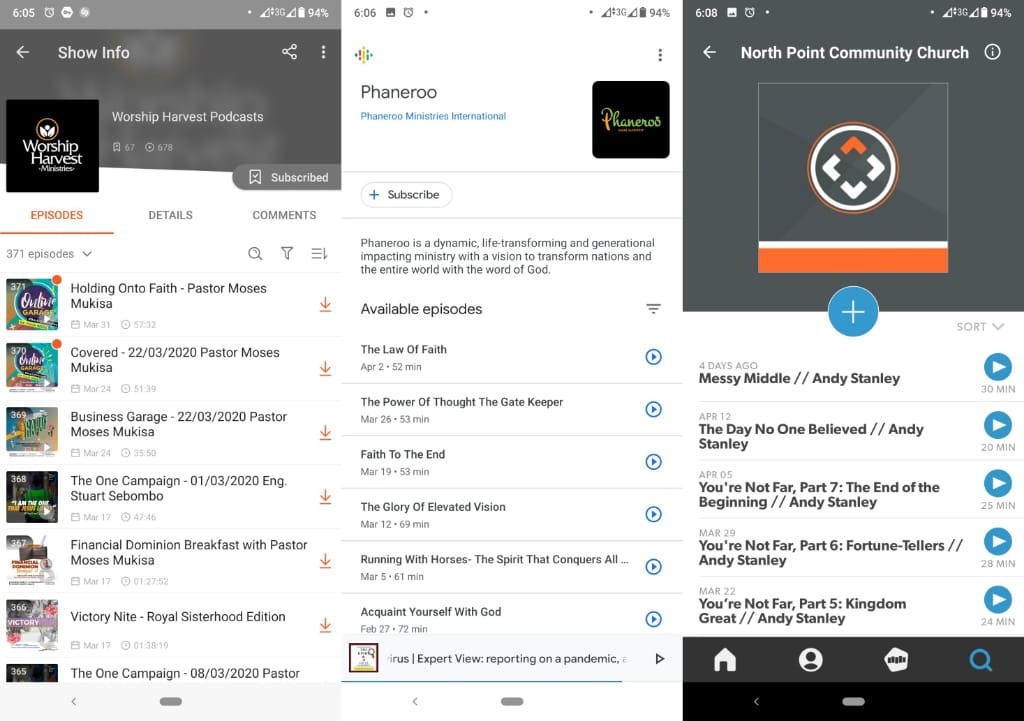This screenshot has width=1024, height=721.
Task: Expand the 371 episodes dropdown
Action: (x=49, y=253)
